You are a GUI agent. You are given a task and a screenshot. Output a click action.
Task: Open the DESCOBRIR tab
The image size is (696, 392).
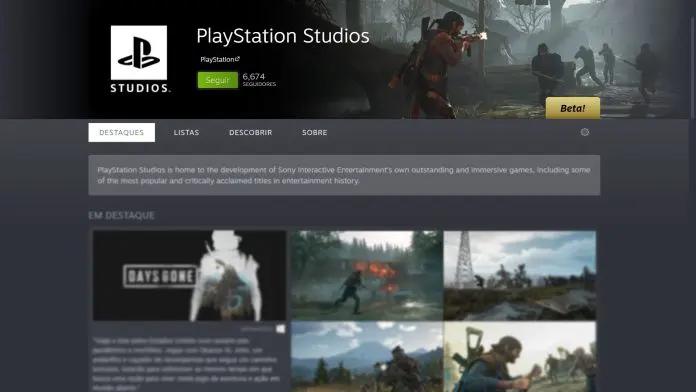click(x=250, y=132)
